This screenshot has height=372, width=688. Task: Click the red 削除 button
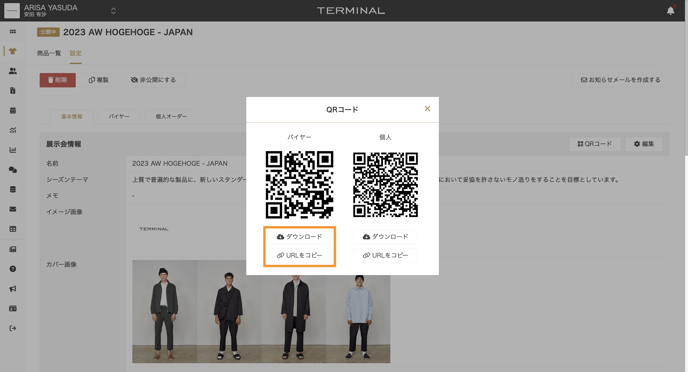coord(57,80)
